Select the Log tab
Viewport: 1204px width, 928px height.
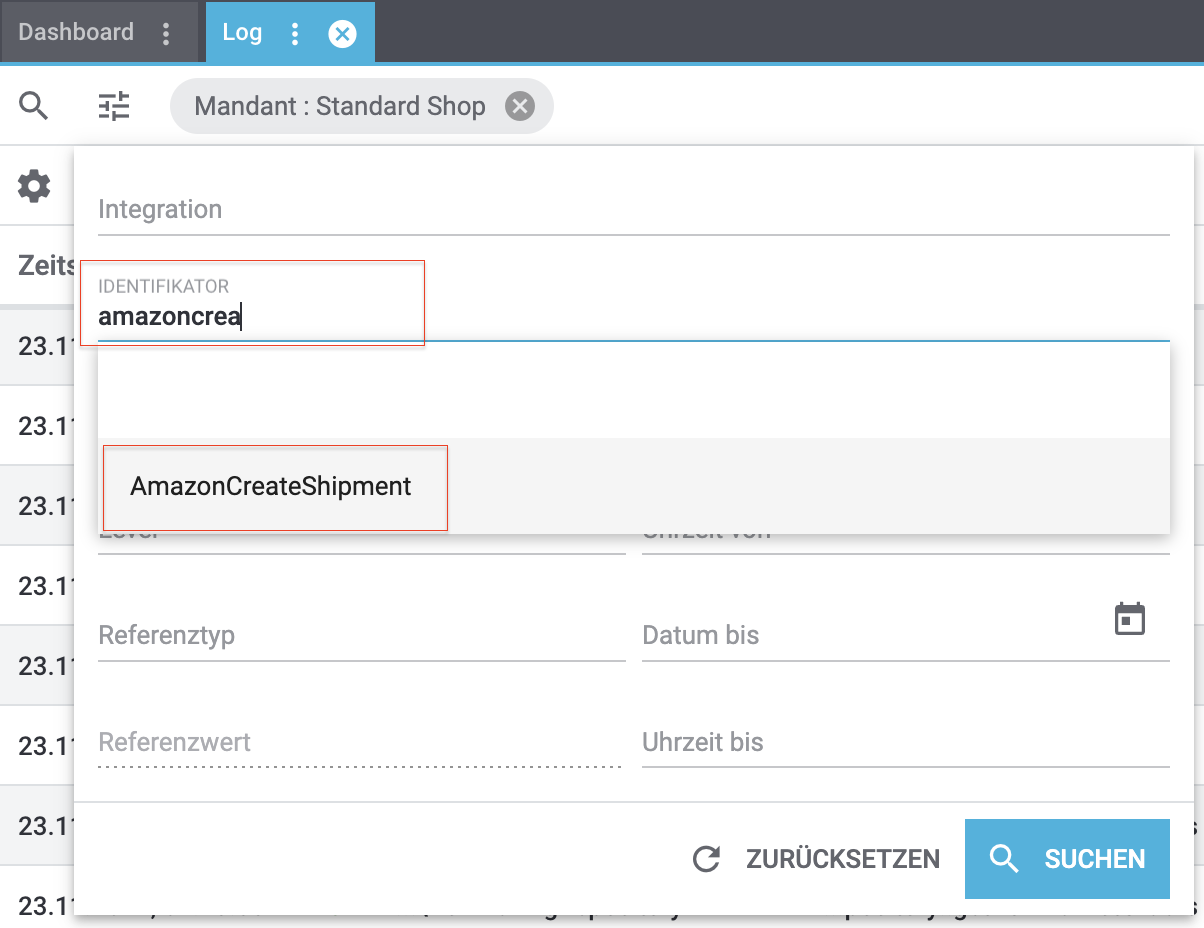242,32
